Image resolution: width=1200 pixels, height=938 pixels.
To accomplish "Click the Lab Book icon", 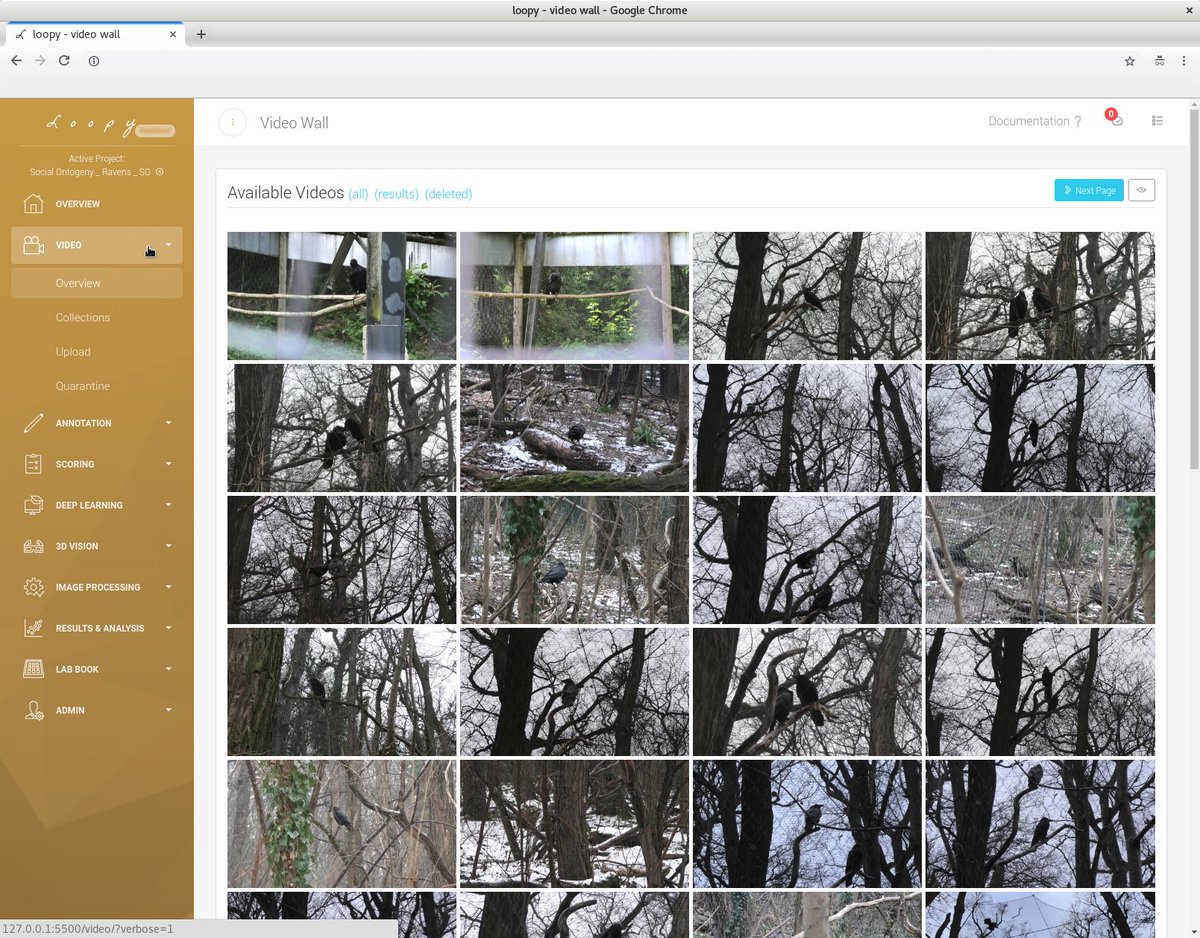I will [x=33, y=669].
